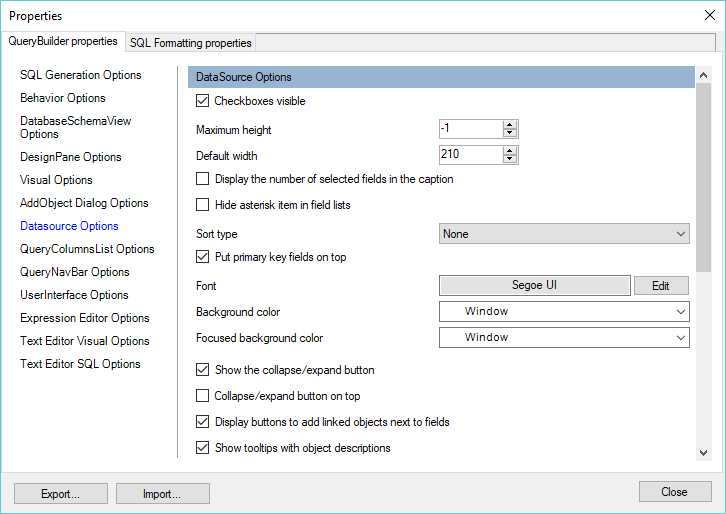Open Text Editor SQL Options category
The width and height of the screenshot is (726, 514).
click(80, 364)
